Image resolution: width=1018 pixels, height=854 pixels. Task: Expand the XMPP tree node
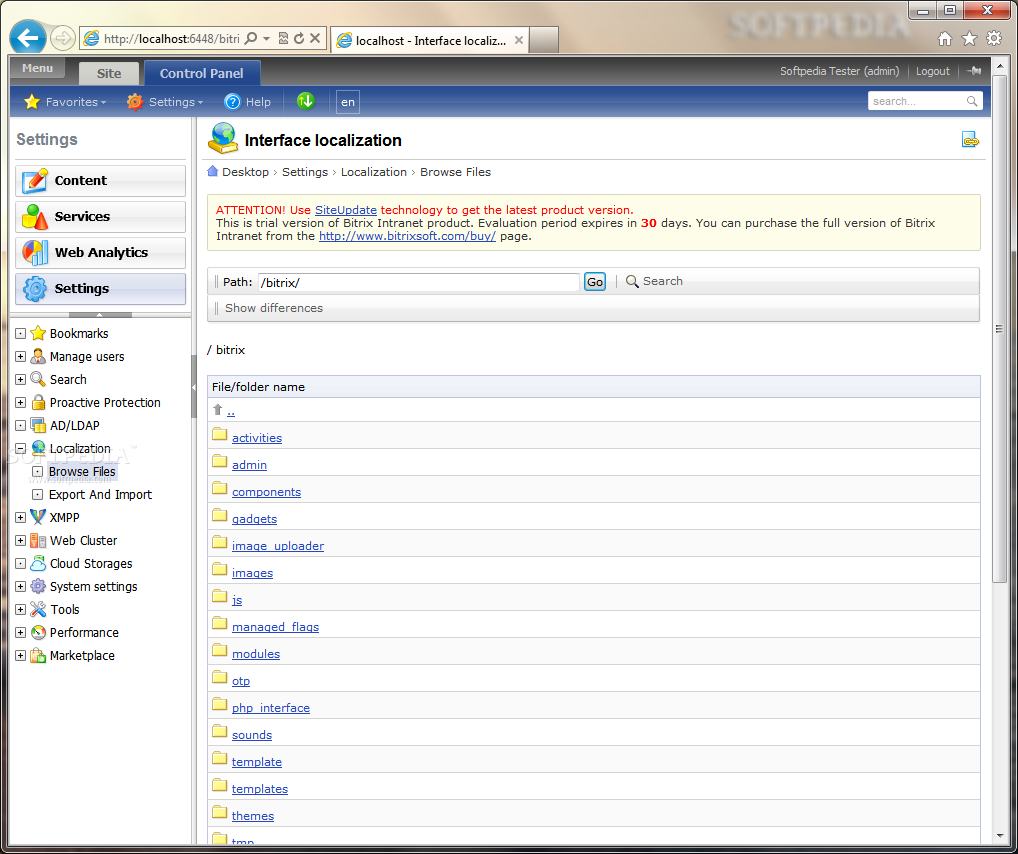click(x=20, y=518)
